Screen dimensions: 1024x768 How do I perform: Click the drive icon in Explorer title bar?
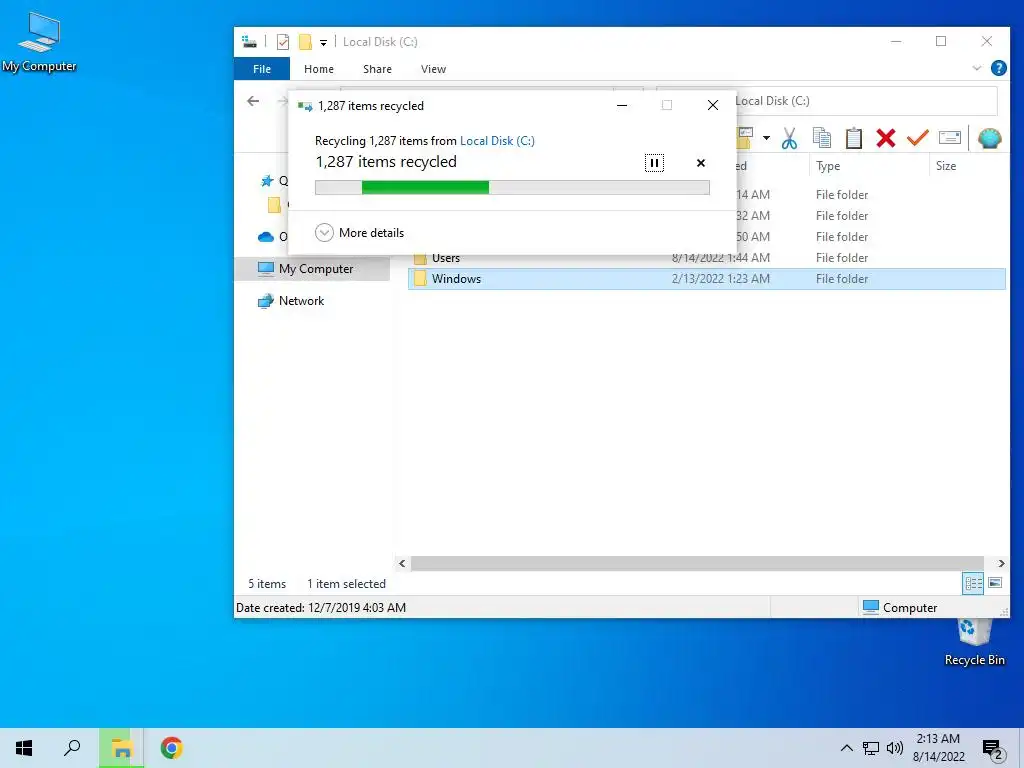click(x=249, y=42)
